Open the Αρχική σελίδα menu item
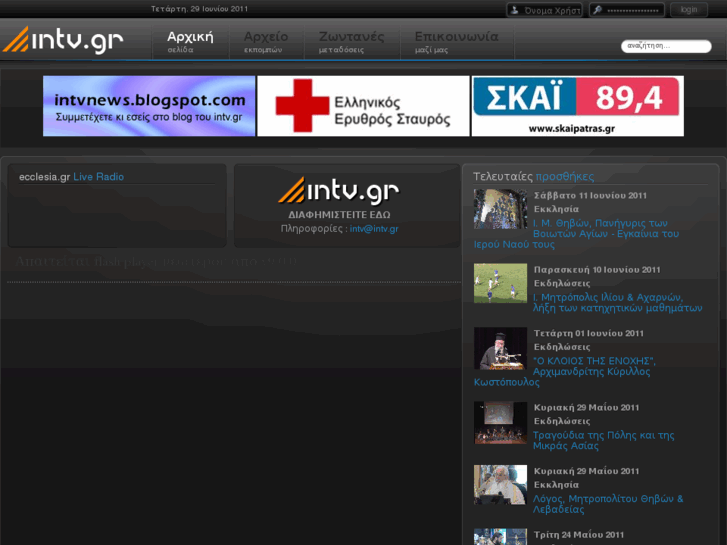The width and height of the screenshot is (727, 545). pos(190,42)
